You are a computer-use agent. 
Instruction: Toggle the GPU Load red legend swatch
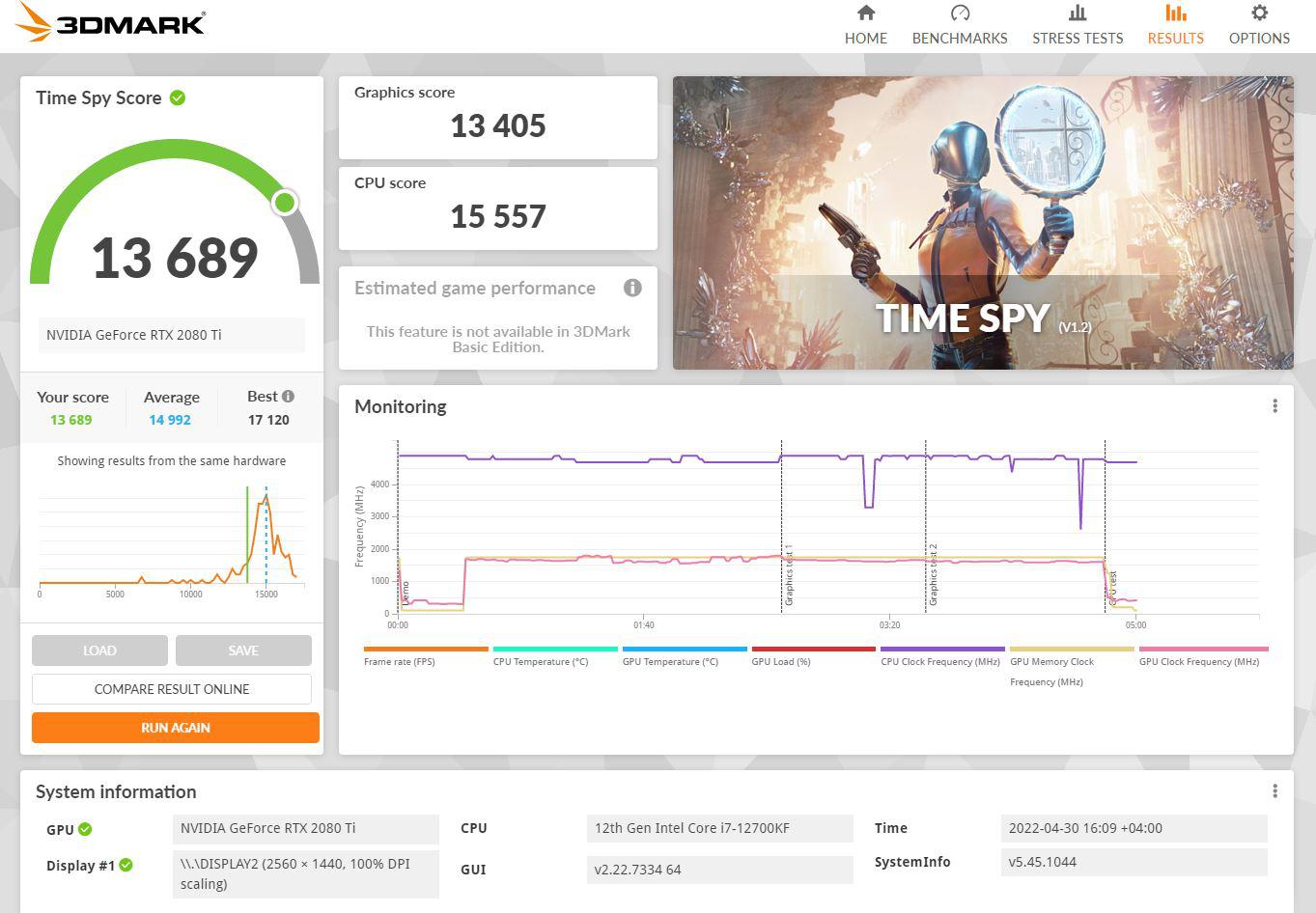click(x=813, y=650)
